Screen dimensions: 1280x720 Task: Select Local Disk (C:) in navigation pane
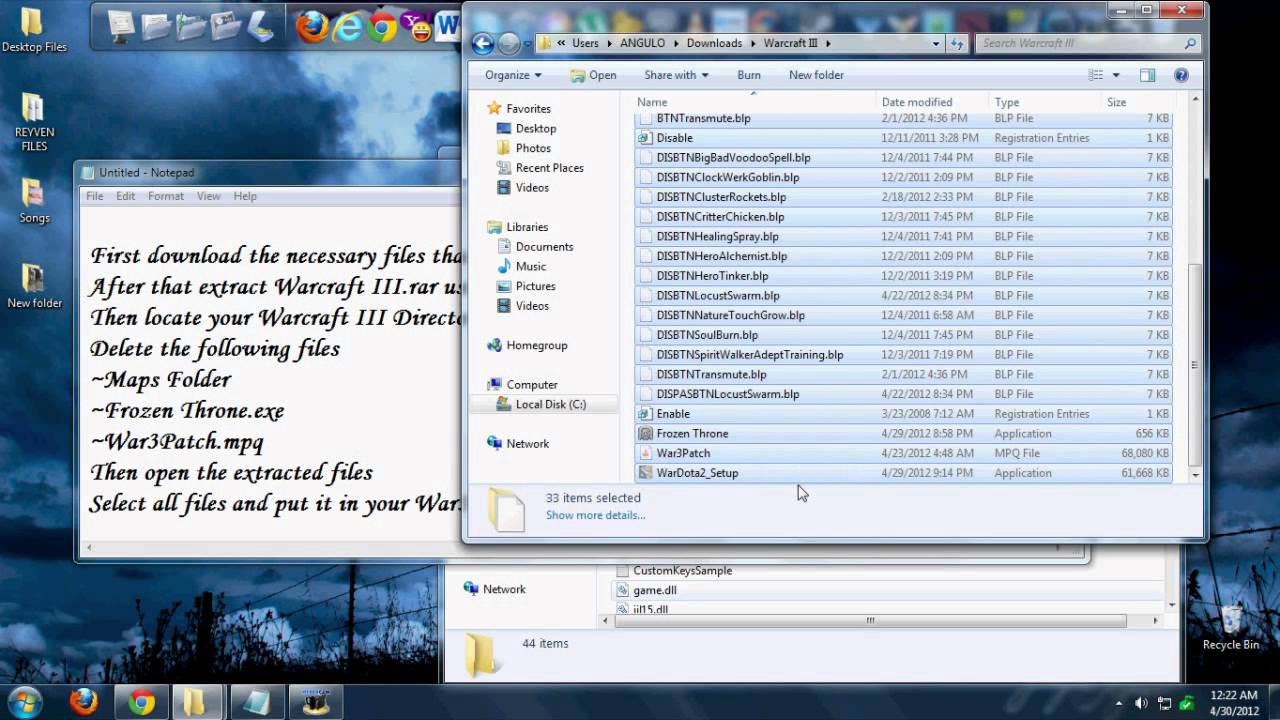click(x=550, y=404)
